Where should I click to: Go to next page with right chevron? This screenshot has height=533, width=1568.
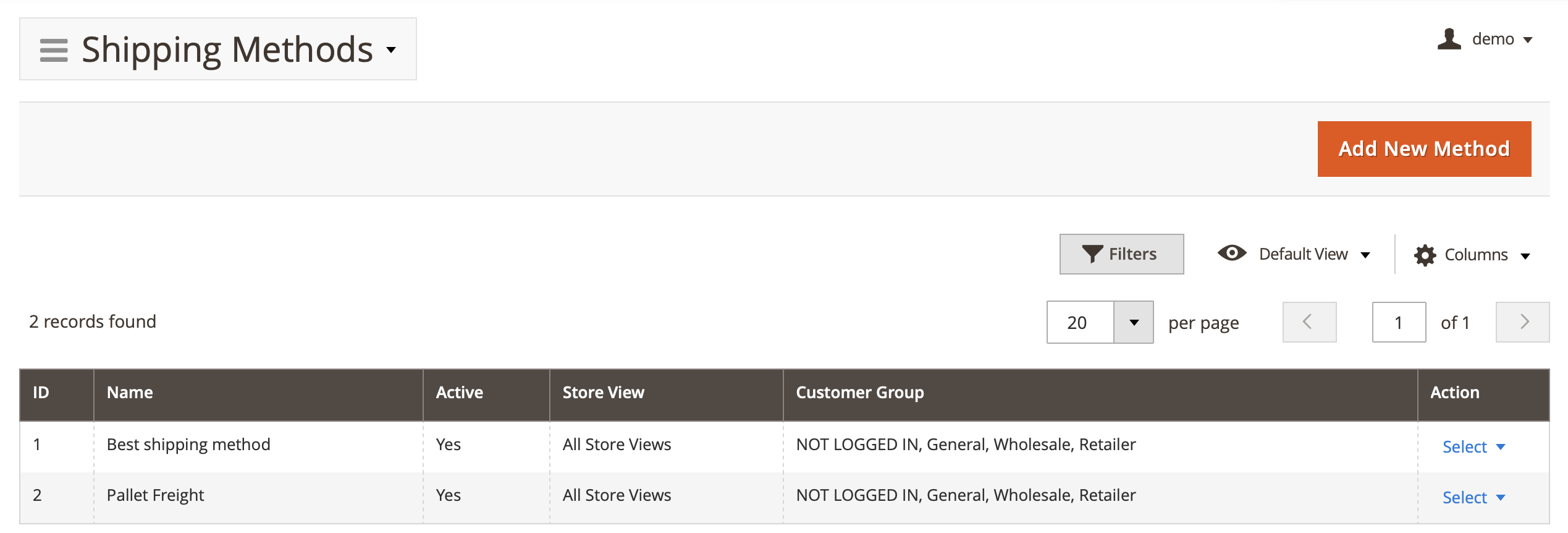[1522, 322]
